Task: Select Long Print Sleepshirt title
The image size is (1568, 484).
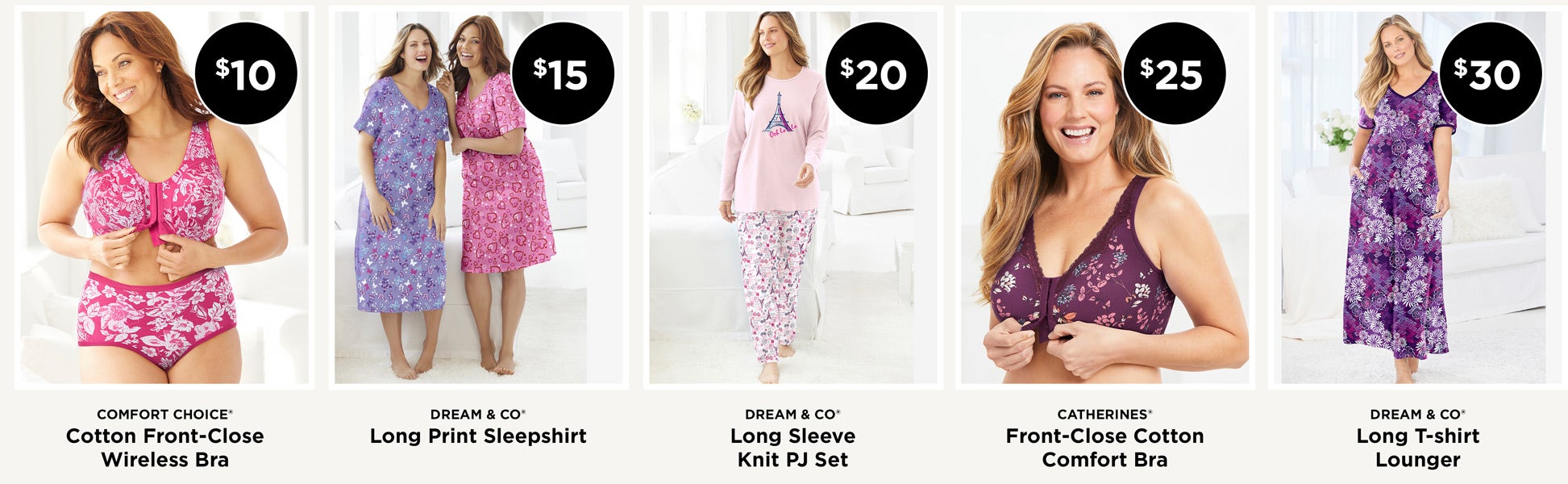Action: 478,436
